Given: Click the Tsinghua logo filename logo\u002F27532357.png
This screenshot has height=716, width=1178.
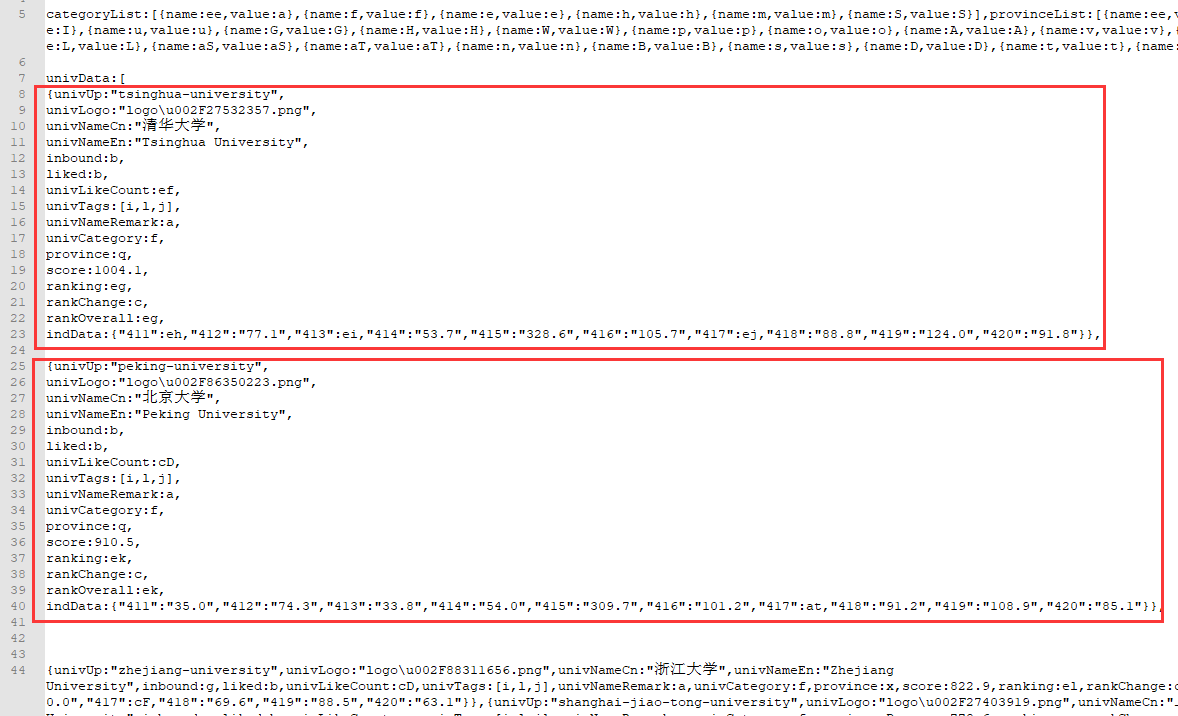Looking at the screenshot, I should (213, 110).
